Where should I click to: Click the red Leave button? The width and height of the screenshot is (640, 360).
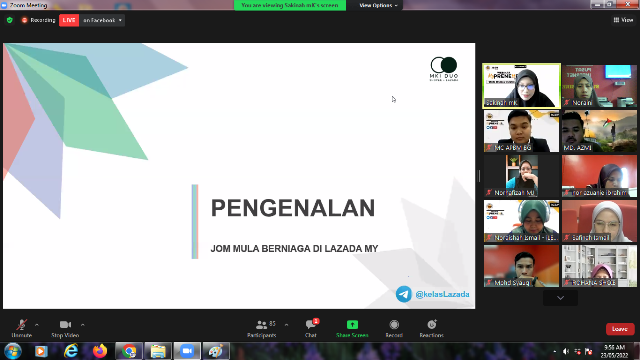coord(620,329)
